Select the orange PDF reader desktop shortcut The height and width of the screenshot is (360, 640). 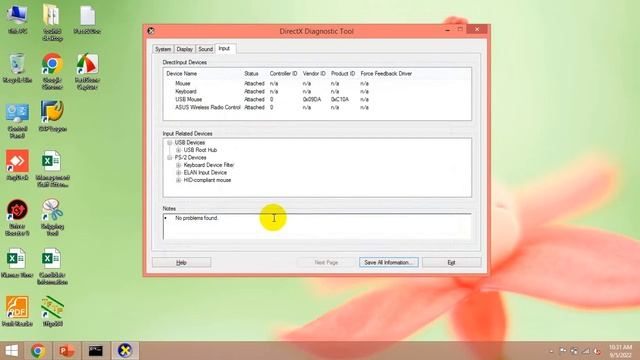[x=17, y=311]
